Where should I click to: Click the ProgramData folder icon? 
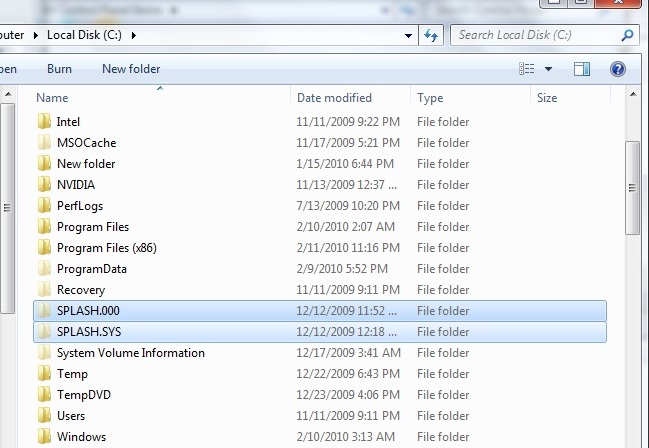[44, 269]
